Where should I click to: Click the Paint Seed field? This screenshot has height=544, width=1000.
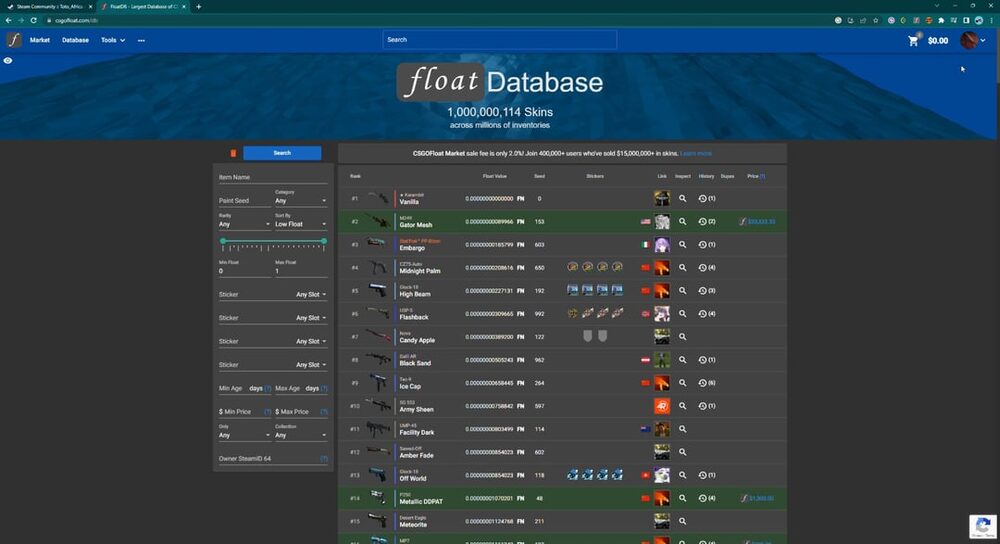pos(245,200)
